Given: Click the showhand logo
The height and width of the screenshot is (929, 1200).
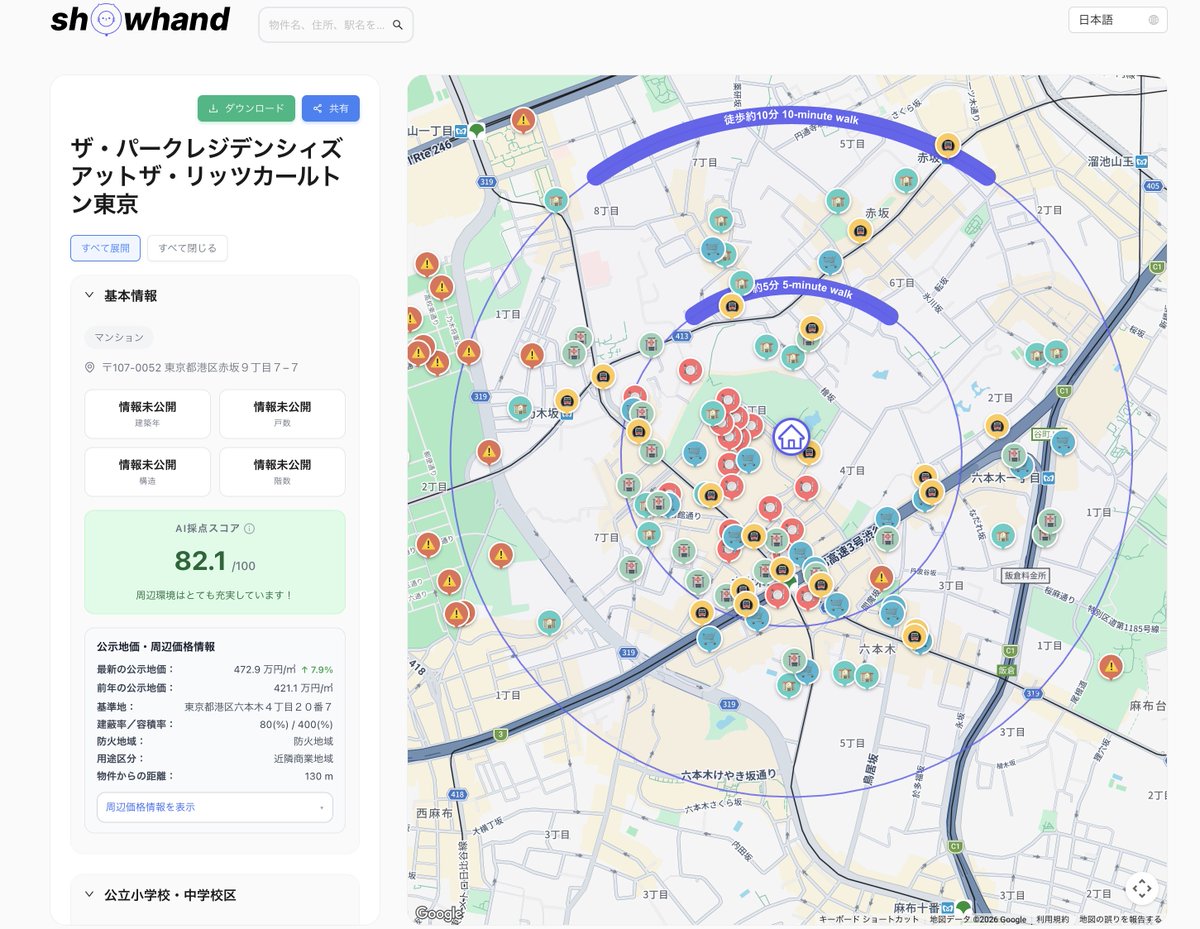Looking at the screenshot, I should pyautogui.click(x=140, y=20).
